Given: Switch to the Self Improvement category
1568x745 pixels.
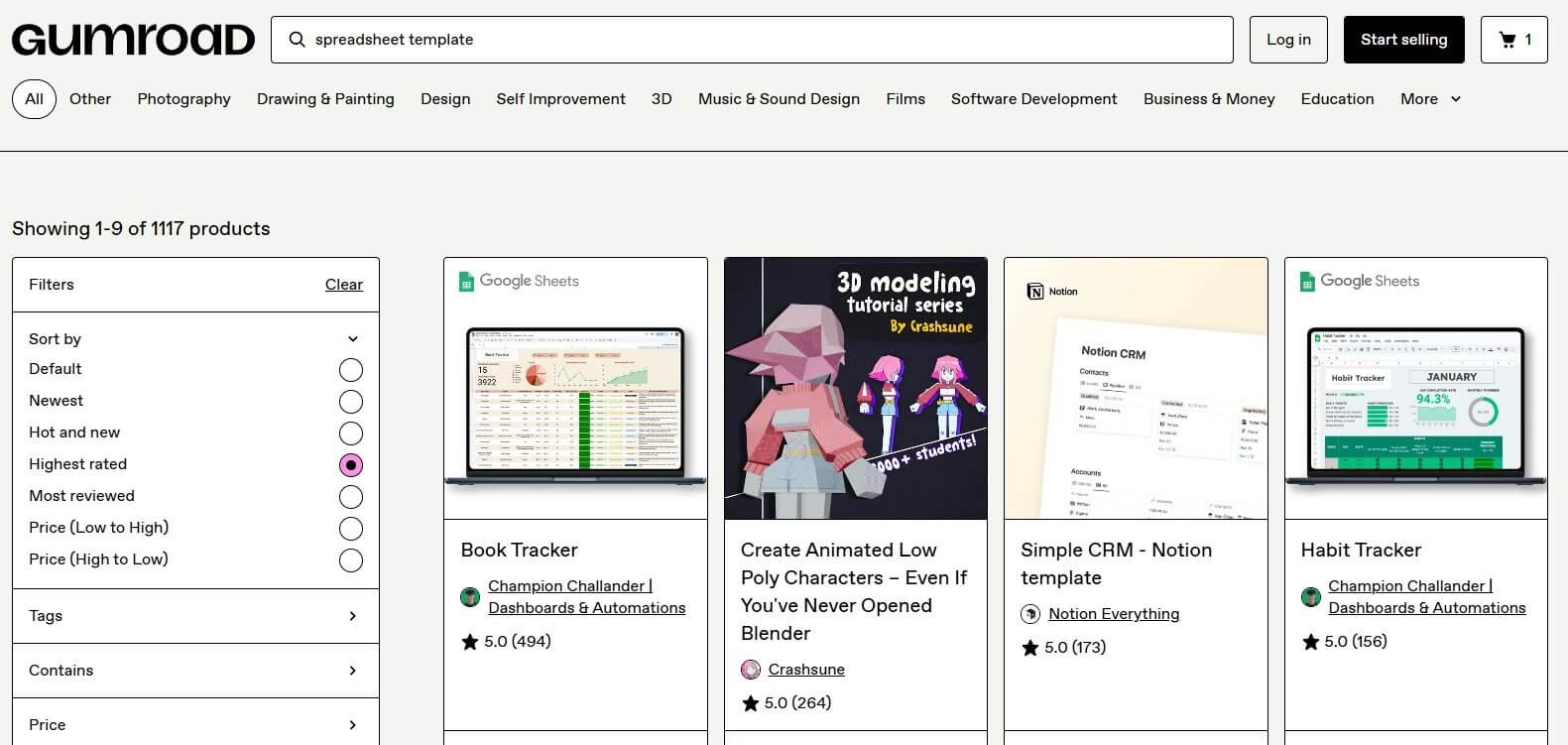Looking at the screenshot, I should pos(560,99).
